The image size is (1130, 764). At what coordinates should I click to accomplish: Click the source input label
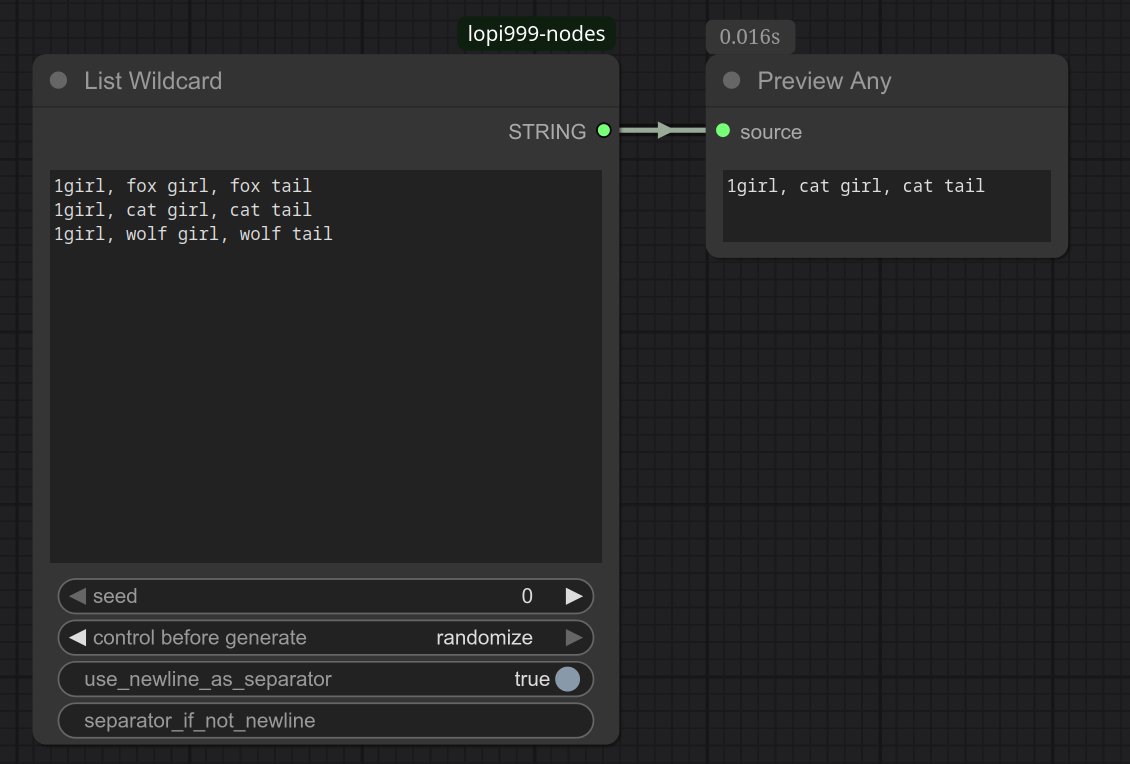770,132
